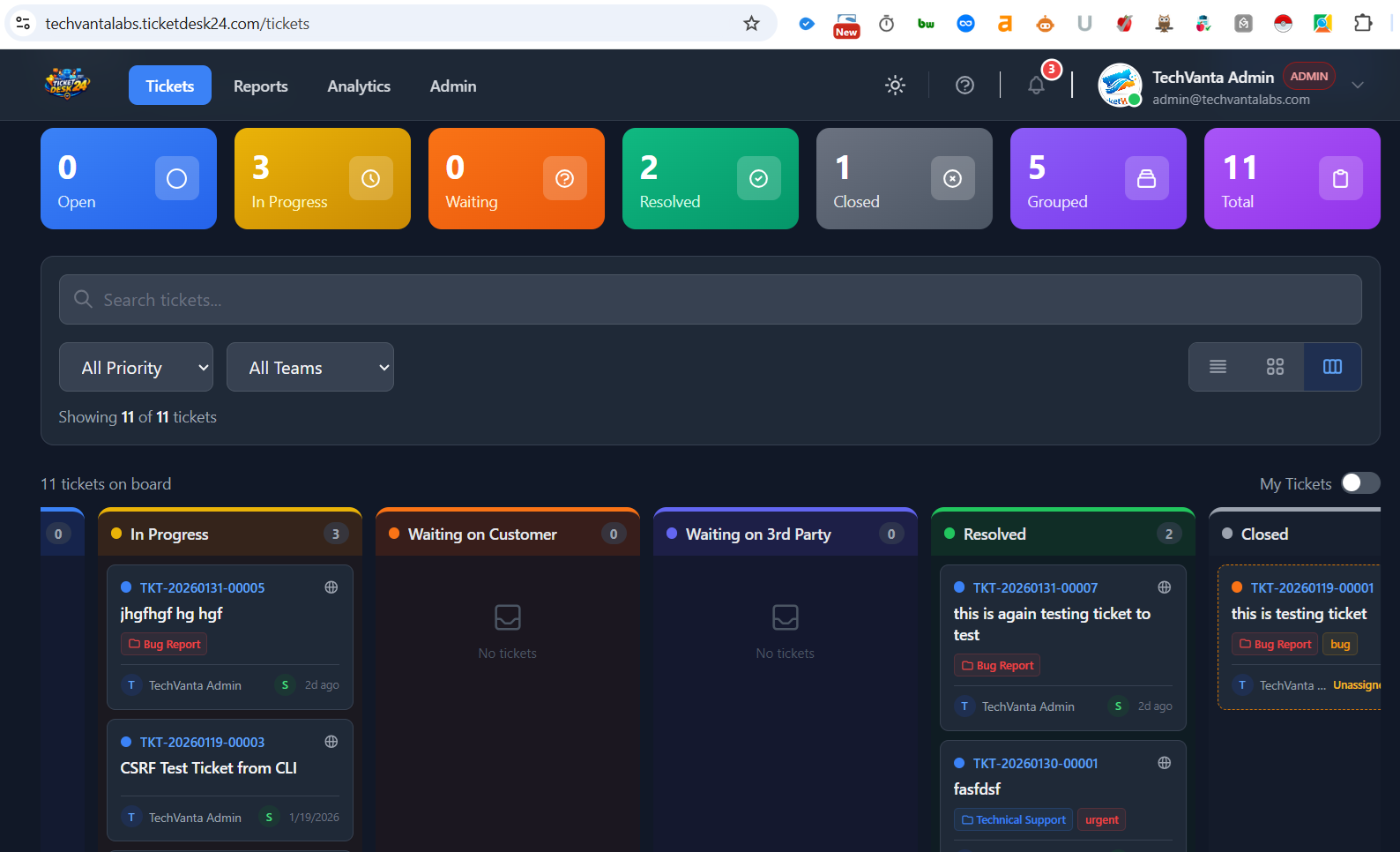Click the Unassigned label on closed ticket
This screenshot has height=852, width=1400.
click(1357, 685)
